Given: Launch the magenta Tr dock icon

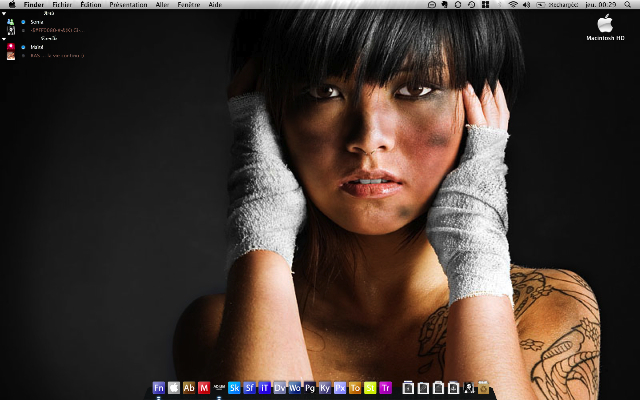Looking at the screenshot, I should pos(385,387).
